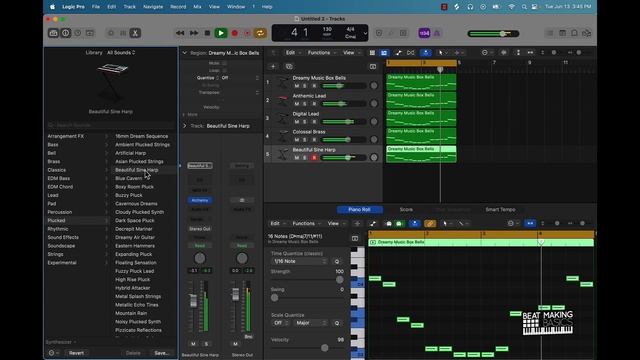Switch to the Smart Tempo tab
Image resolution: width=640 pixels, height=360 pixels.
pos(500,209)
